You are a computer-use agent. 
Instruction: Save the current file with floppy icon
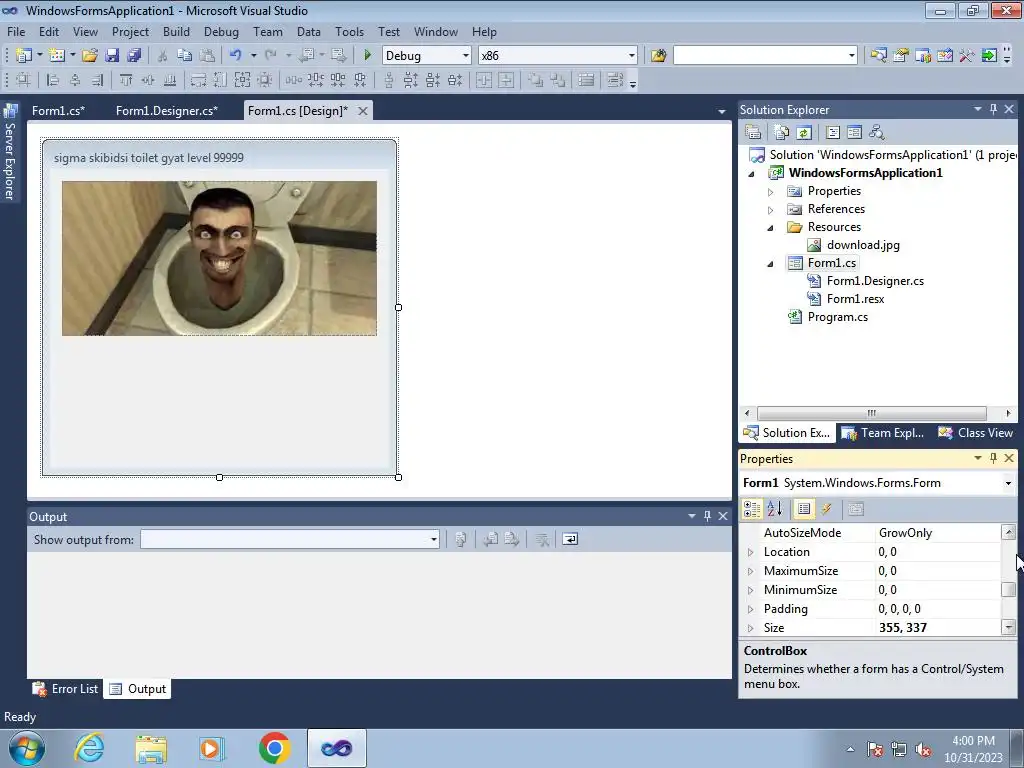112,56
